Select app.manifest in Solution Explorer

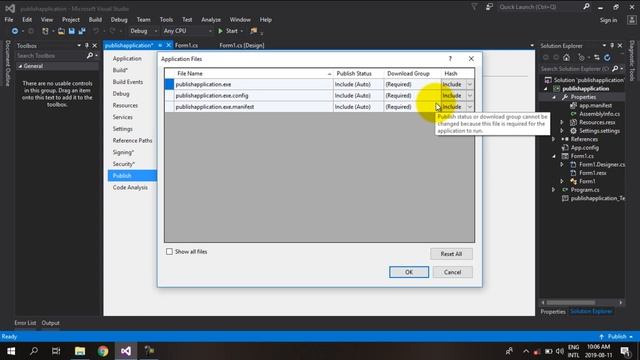[595, 105]
